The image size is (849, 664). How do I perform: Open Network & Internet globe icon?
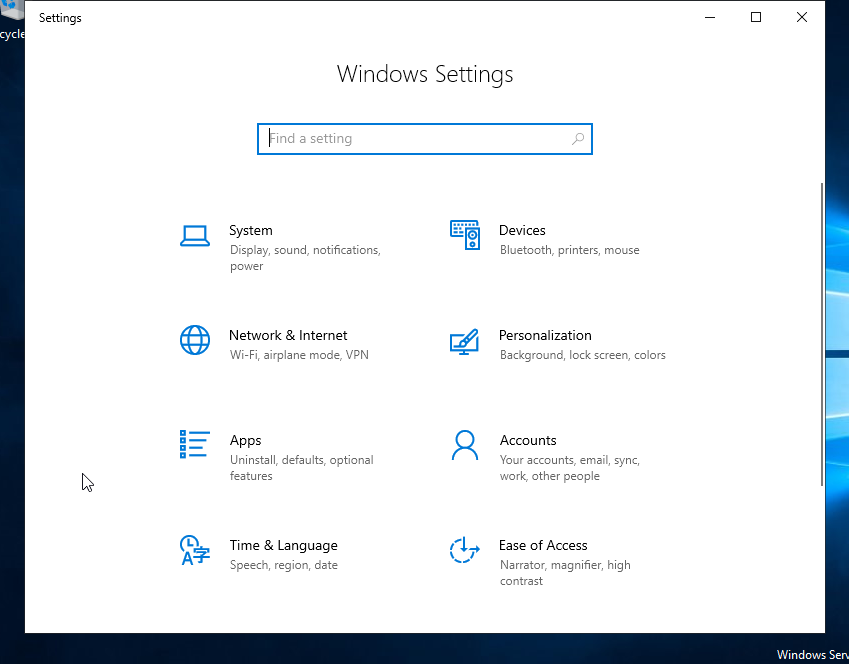195,340
